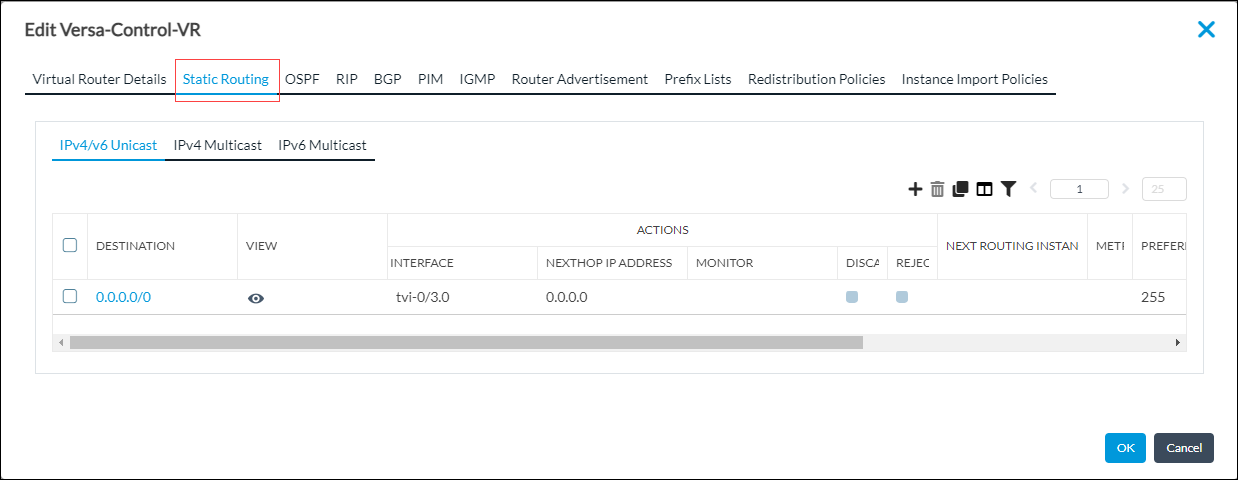Open column selection icon
This screenshot has width=1238, height=480.
(984, 189)
